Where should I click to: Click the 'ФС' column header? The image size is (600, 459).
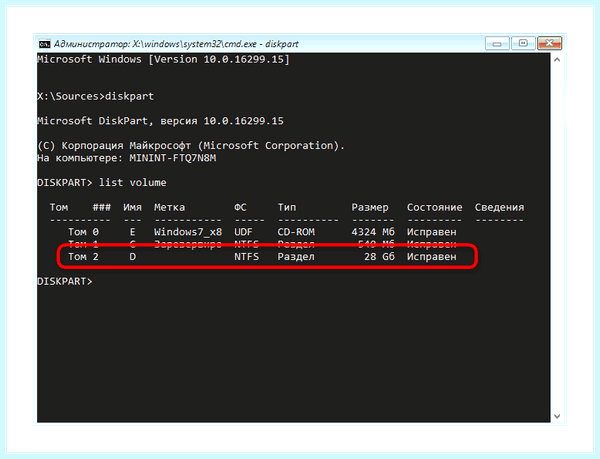coord(240,207)
